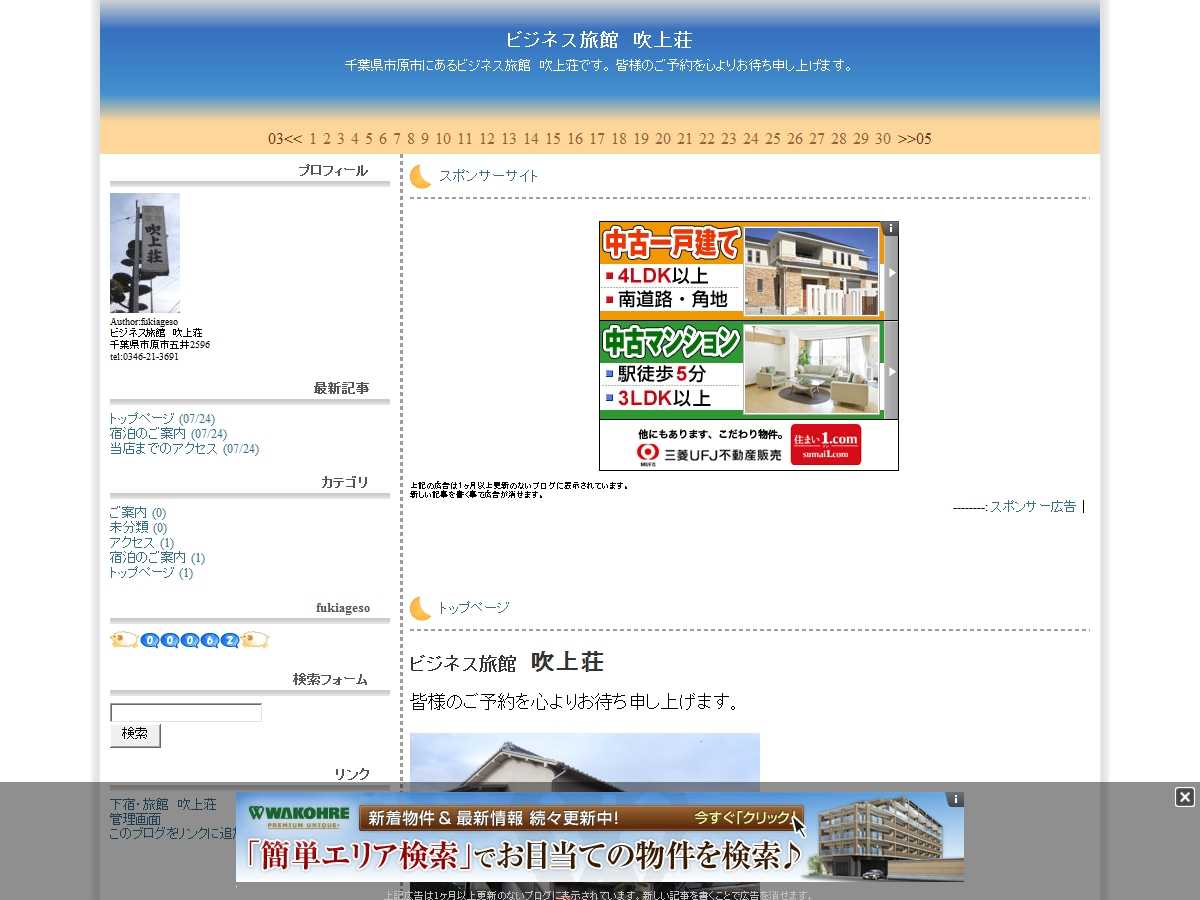Image resolution: width=1200 pixels, height=900 pixels.
Task: Select day 24 in the calendar row
Action: 751,139
